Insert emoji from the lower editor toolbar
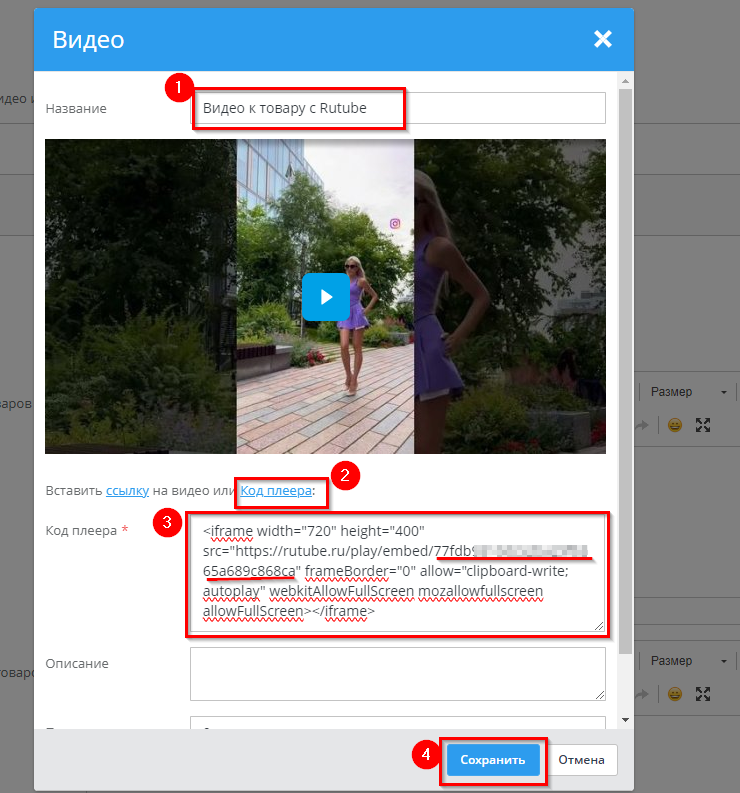The width and height of the screenshot is (740, 793). [675, 694]
